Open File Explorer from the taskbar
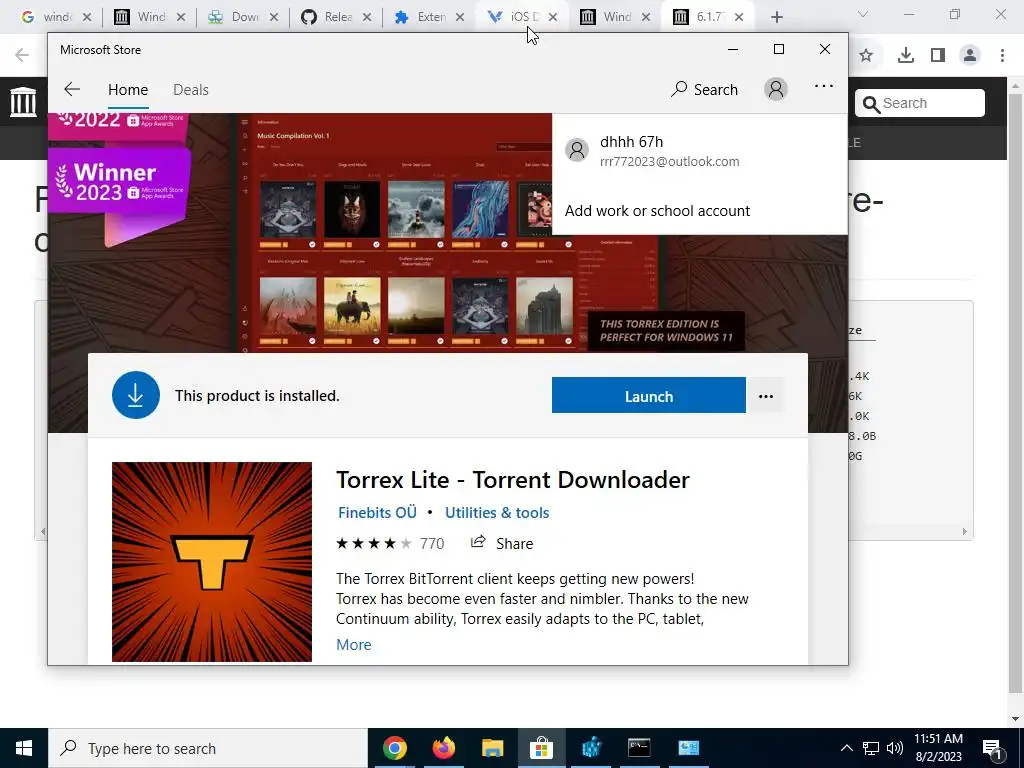Screen dimensions: 1024x768 click(x=492, y=748)
